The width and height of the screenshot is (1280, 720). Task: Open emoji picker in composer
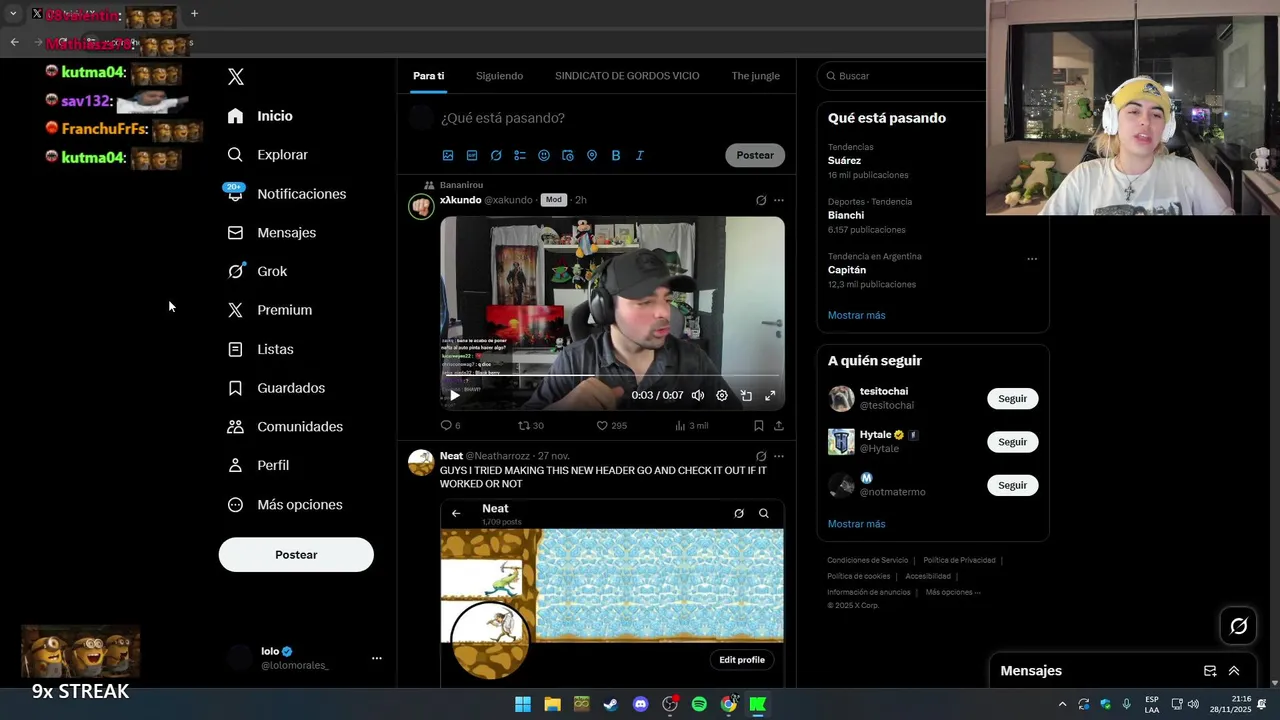tap(544, 155)
